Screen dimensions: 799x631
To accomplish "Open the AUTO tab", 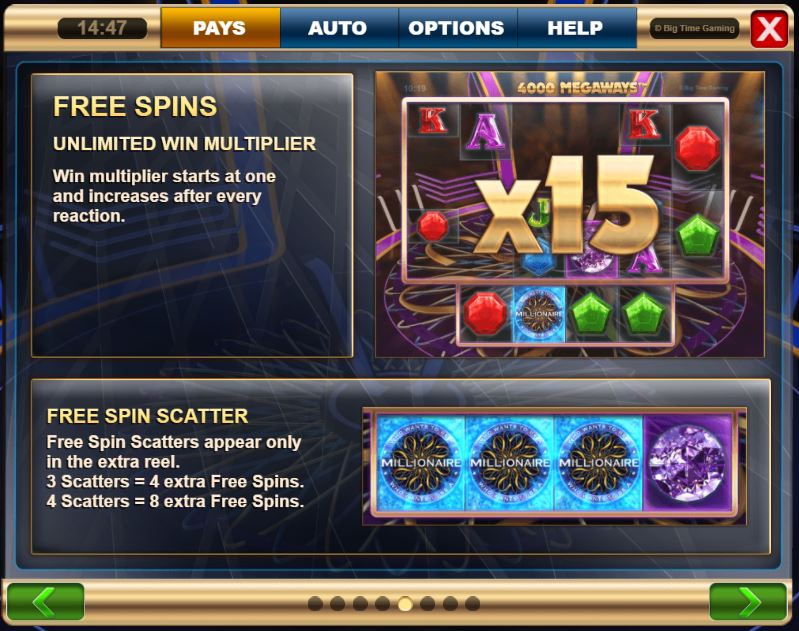I will (x=339, y=28).
